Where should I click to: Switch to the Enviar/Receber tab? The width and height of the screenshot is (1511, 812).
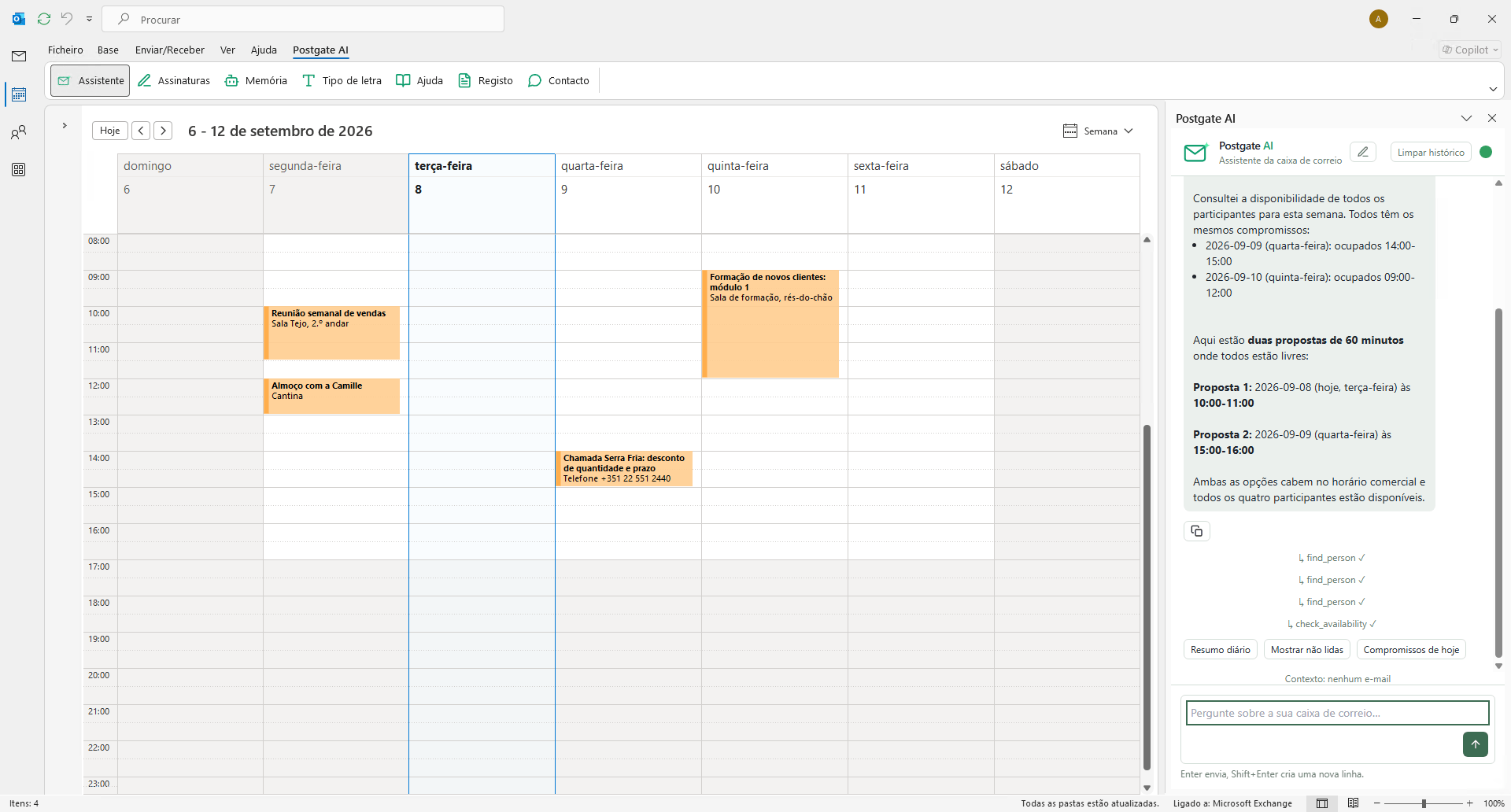click(170, 50)
